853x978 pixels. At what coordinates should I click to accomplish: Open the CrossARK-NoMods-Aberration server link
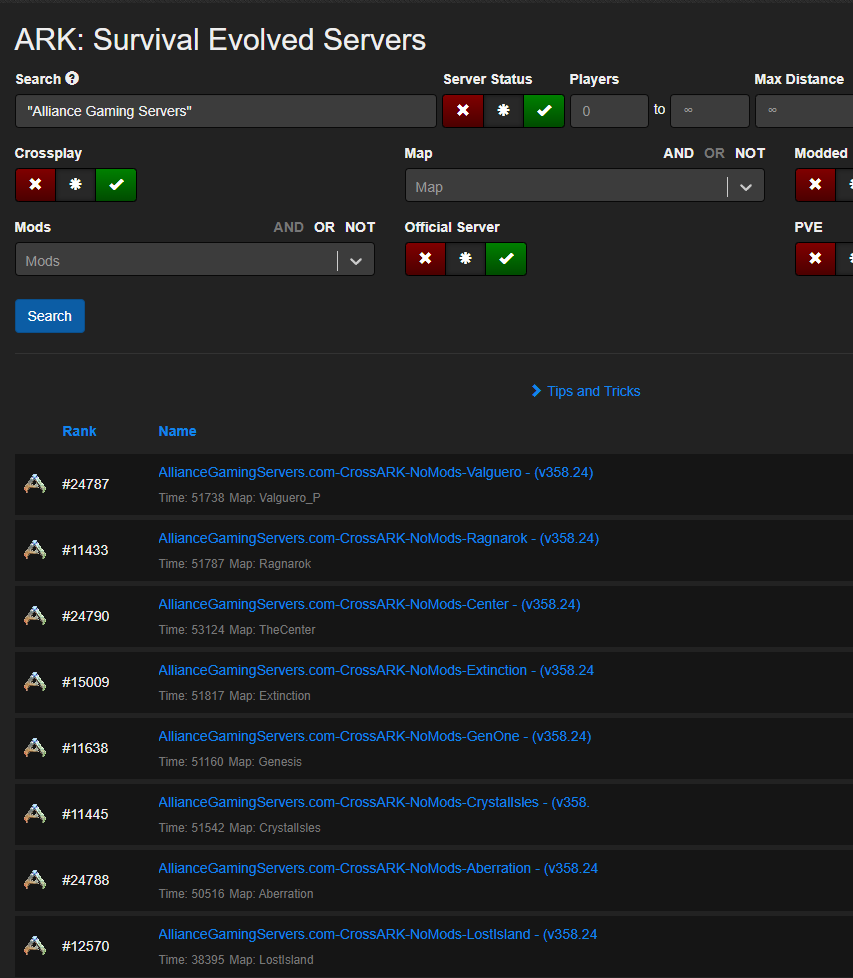click(x=378, y=869)
